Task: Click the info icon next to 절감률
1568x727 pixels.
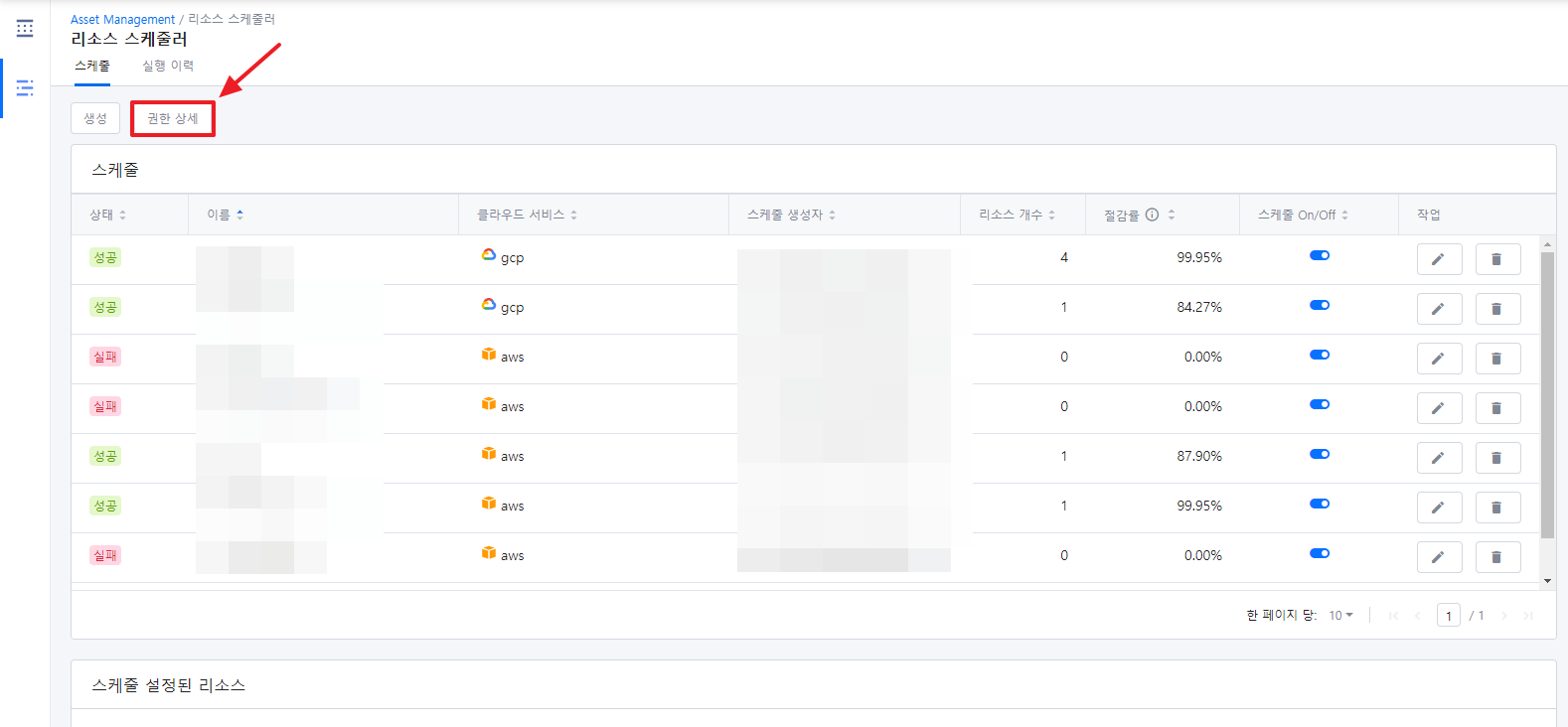Action: tap(1152, 215)
